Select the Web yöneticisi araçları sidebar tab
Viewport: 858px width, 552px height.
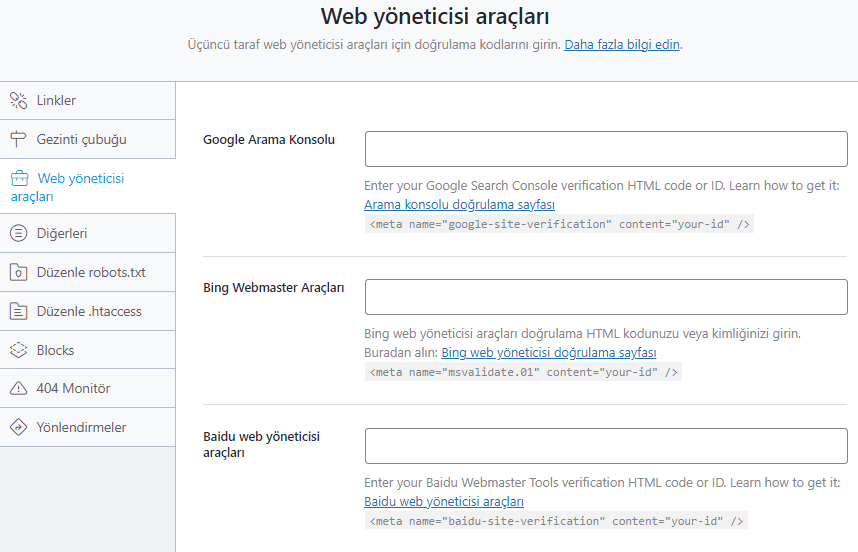[x=80, y=187]
